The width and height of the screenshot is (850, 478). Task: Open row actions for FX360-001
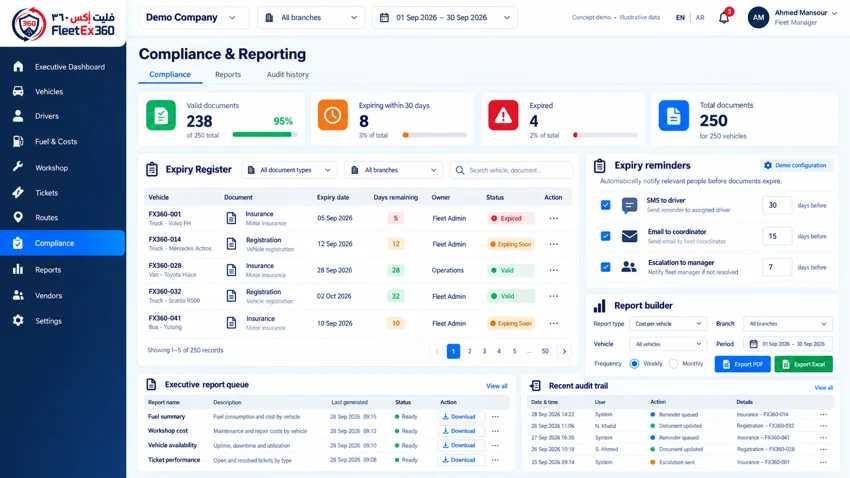(x=553, y=218)
